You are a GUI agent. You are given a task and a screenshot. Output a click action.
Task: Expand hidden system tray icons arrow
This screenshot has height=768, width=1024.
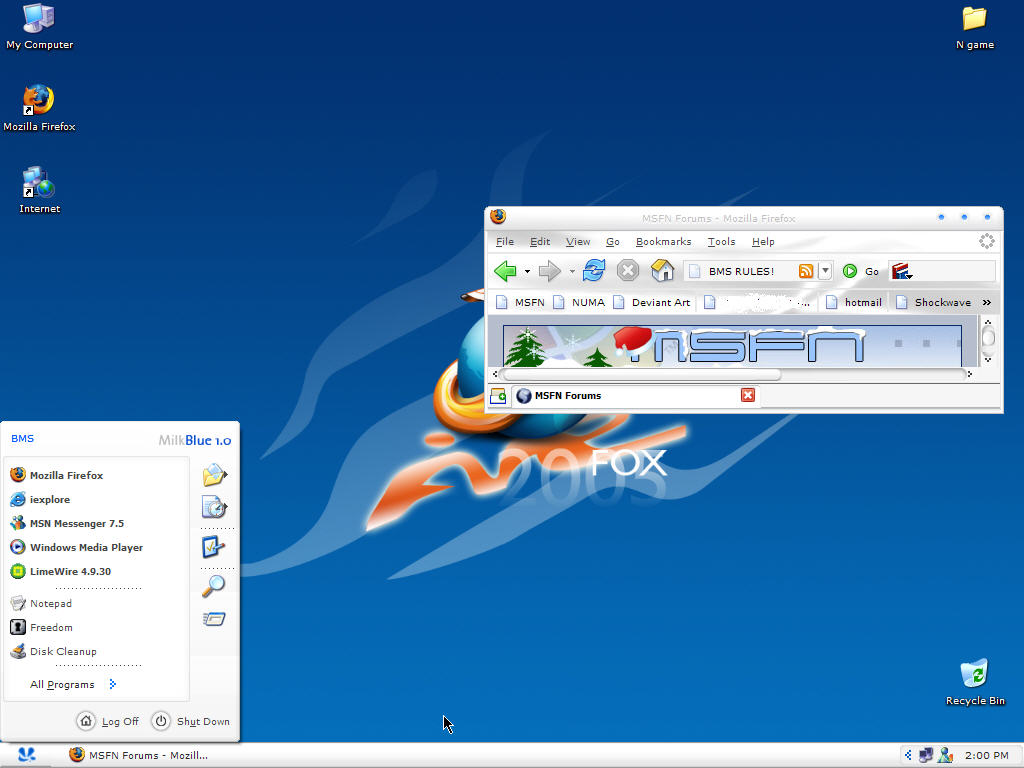tap(908, 756)
